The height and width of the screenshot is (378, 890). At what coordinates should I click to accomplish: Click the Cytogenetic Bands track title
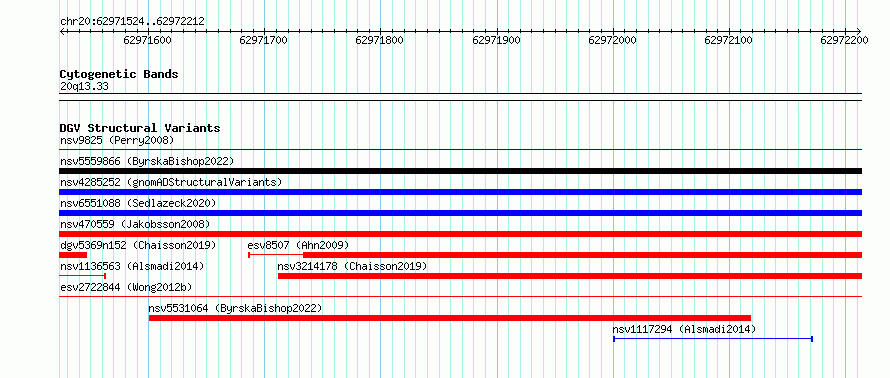(119, 74)
